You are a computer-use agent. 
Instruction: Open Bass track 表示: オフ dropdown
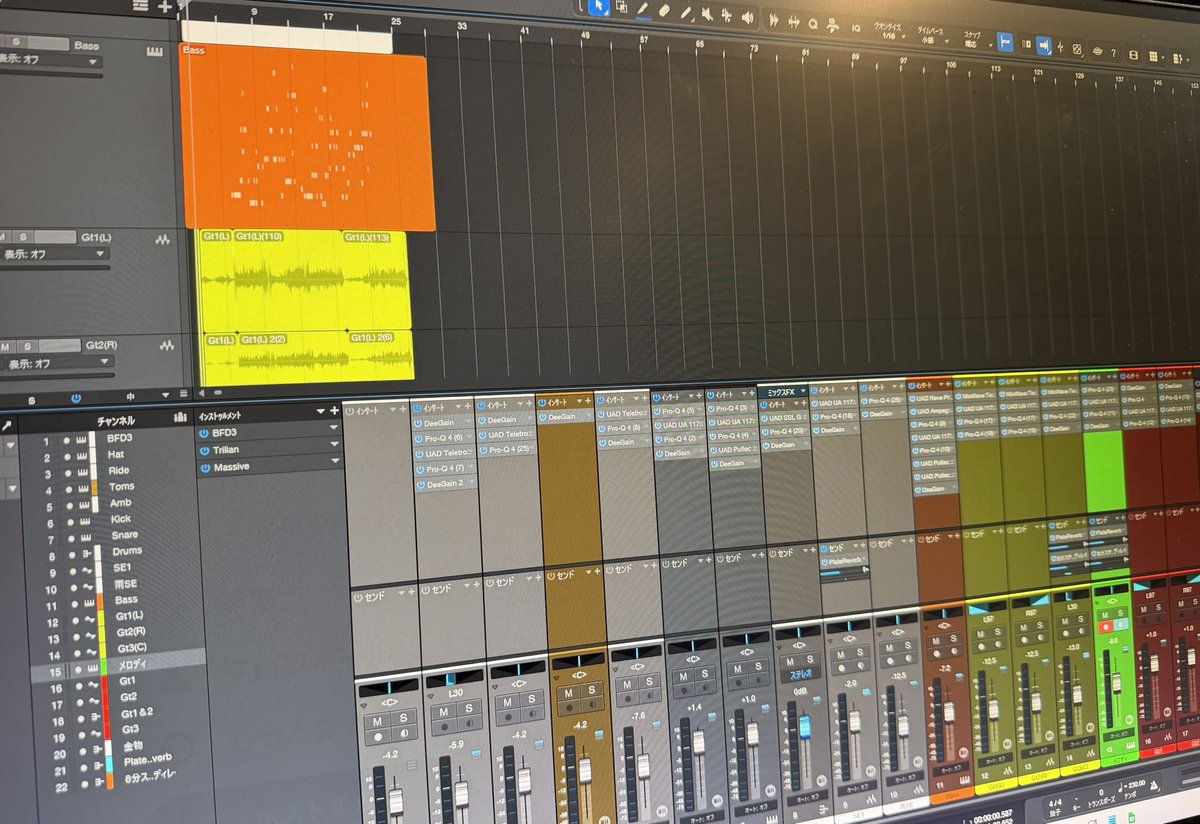click(x=50, y=60)
